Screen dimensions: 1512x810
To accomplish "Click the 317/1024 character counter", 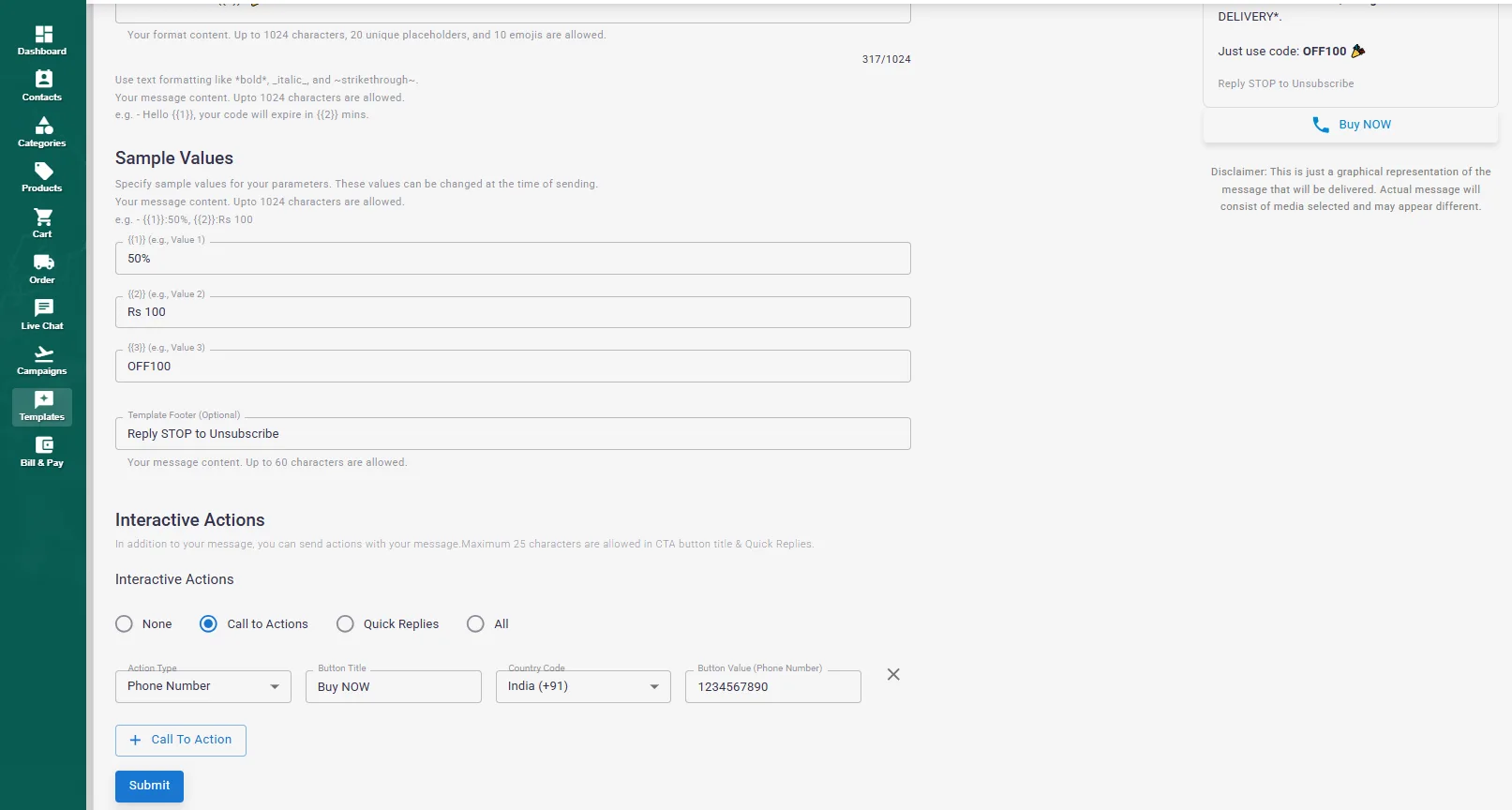I will click(x=887, y=59).
